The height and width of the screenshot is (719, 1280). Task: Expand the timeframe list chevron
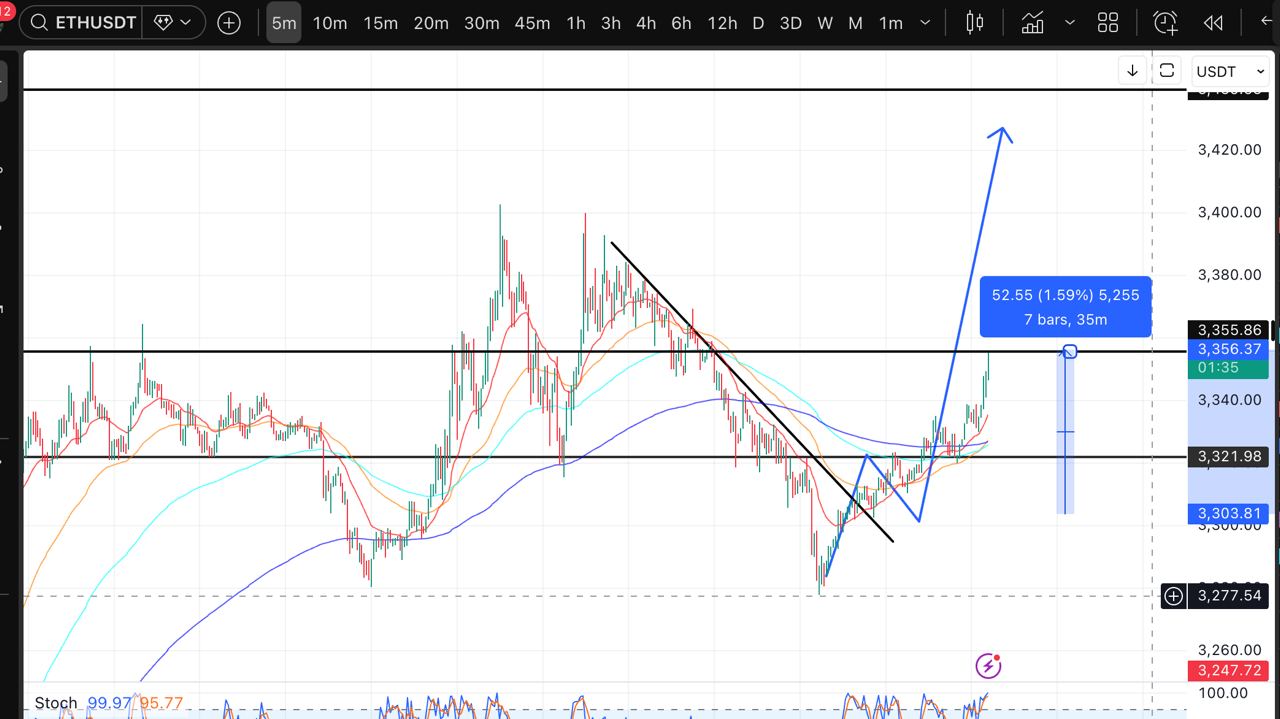(x=925, y=22)
